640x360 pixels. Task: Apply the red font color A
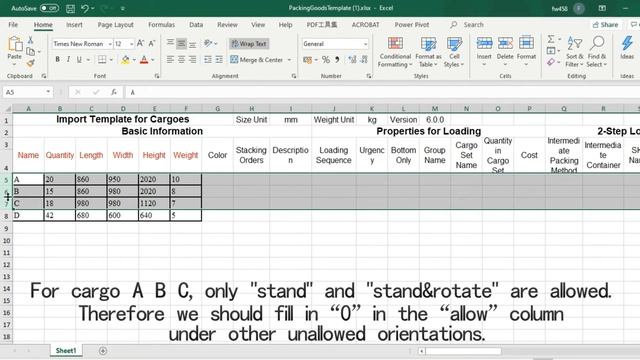click(x=144, y=60)
